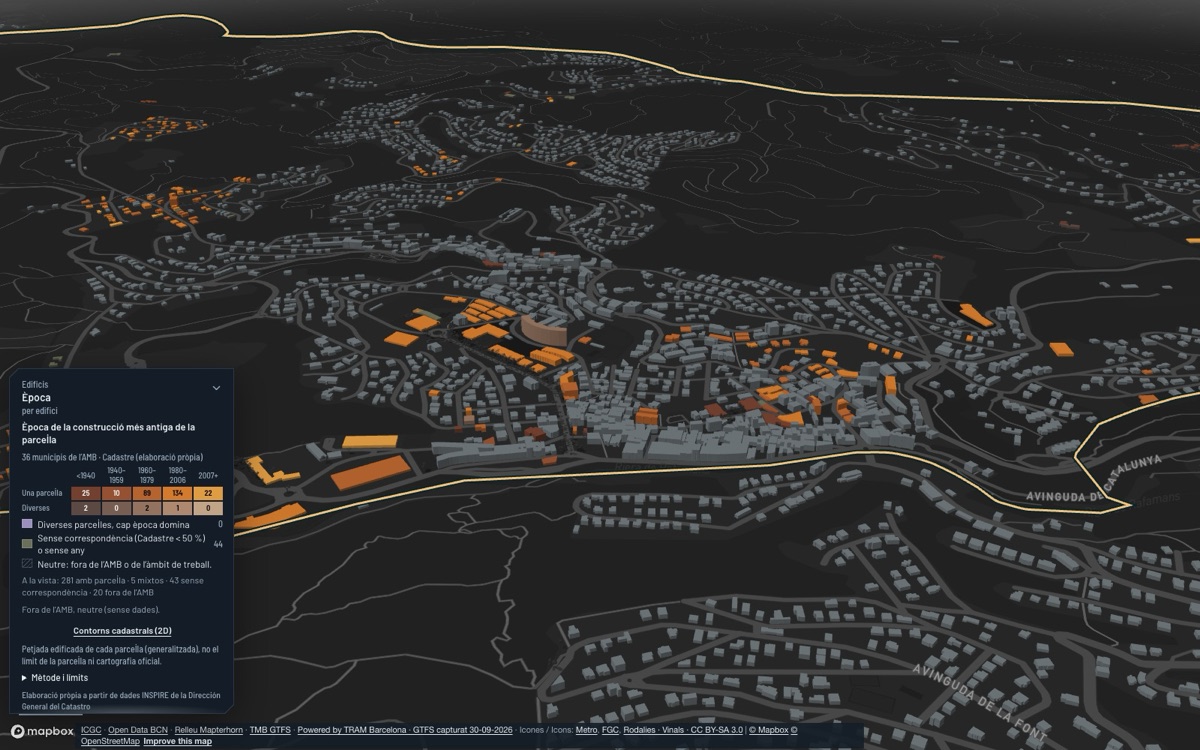Collapse the Època legend panel chevron
Image resolution: width=1200 pixels, height=750 pixels.
[216, 388]
